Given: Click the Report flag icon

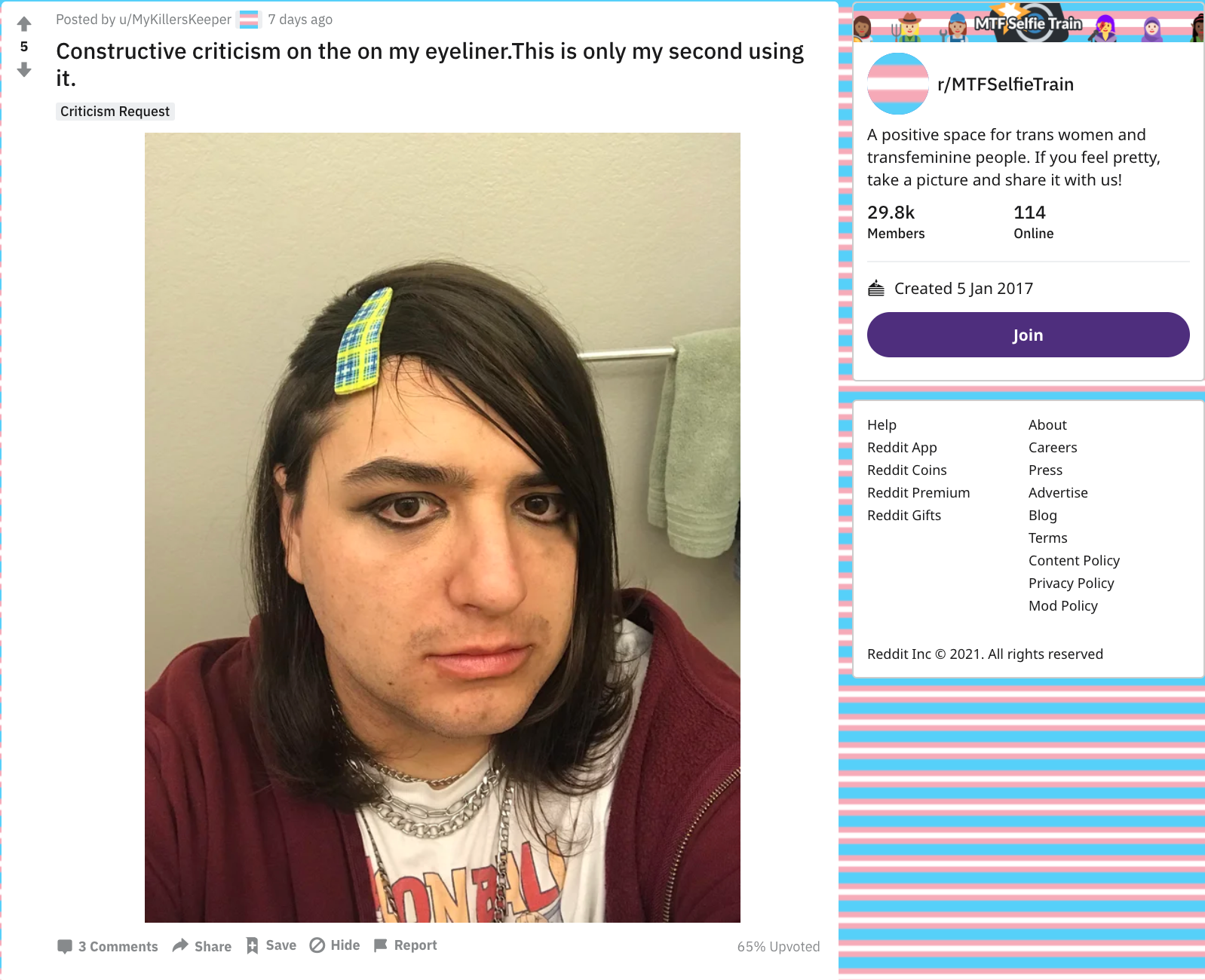Looking at the screenshot, I should pos(381,945).
